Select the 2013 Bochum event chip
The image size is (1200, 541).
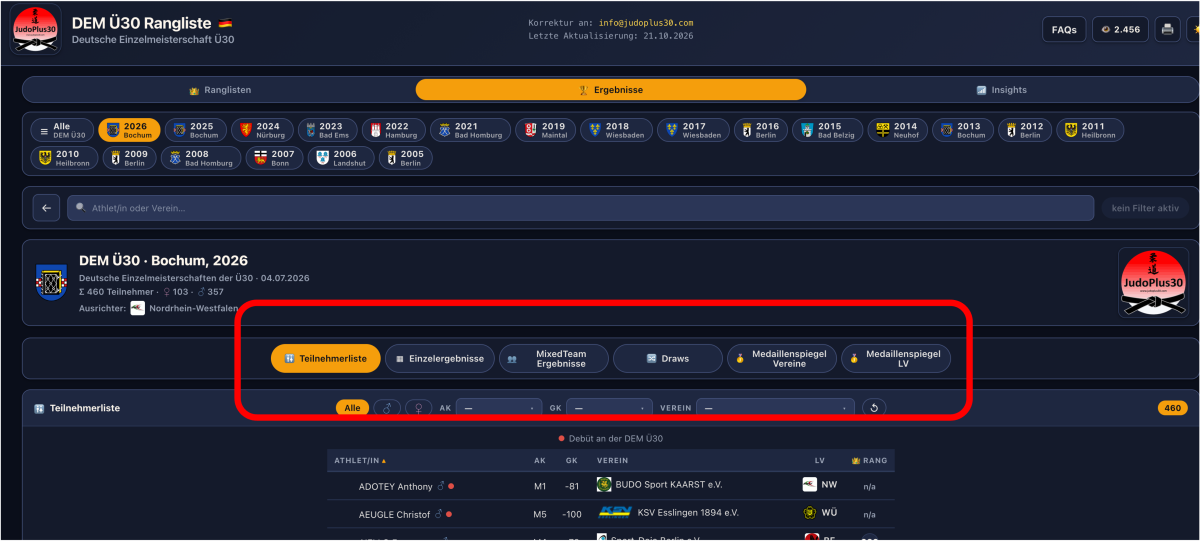[961, 130]
